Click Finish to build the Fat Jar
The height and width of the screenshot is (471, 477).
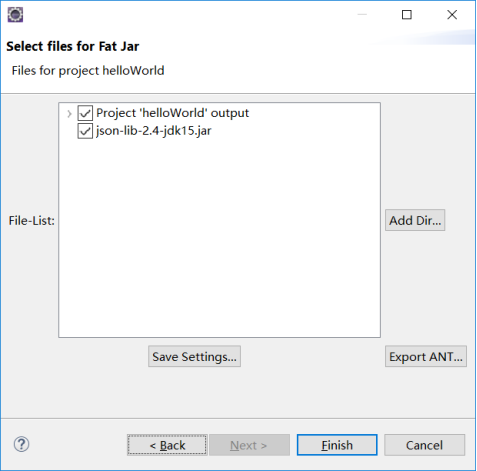337,445
